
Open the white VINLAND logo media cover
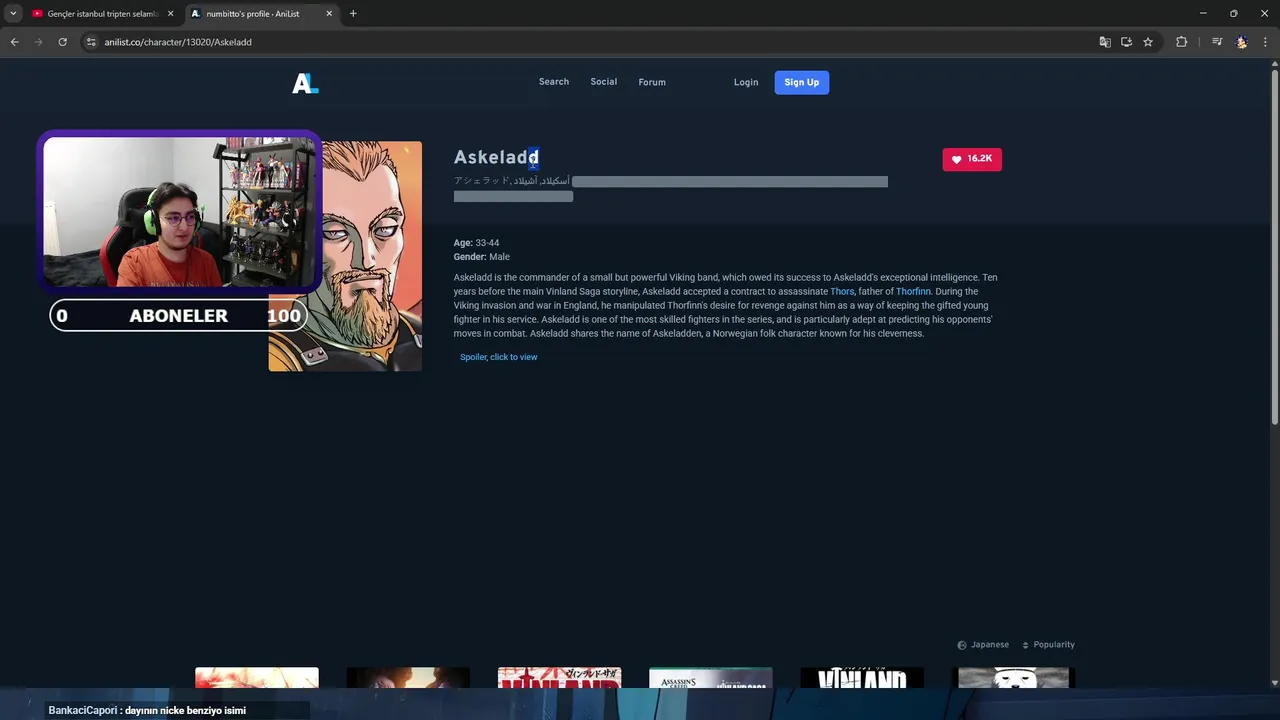coord(862,678)
